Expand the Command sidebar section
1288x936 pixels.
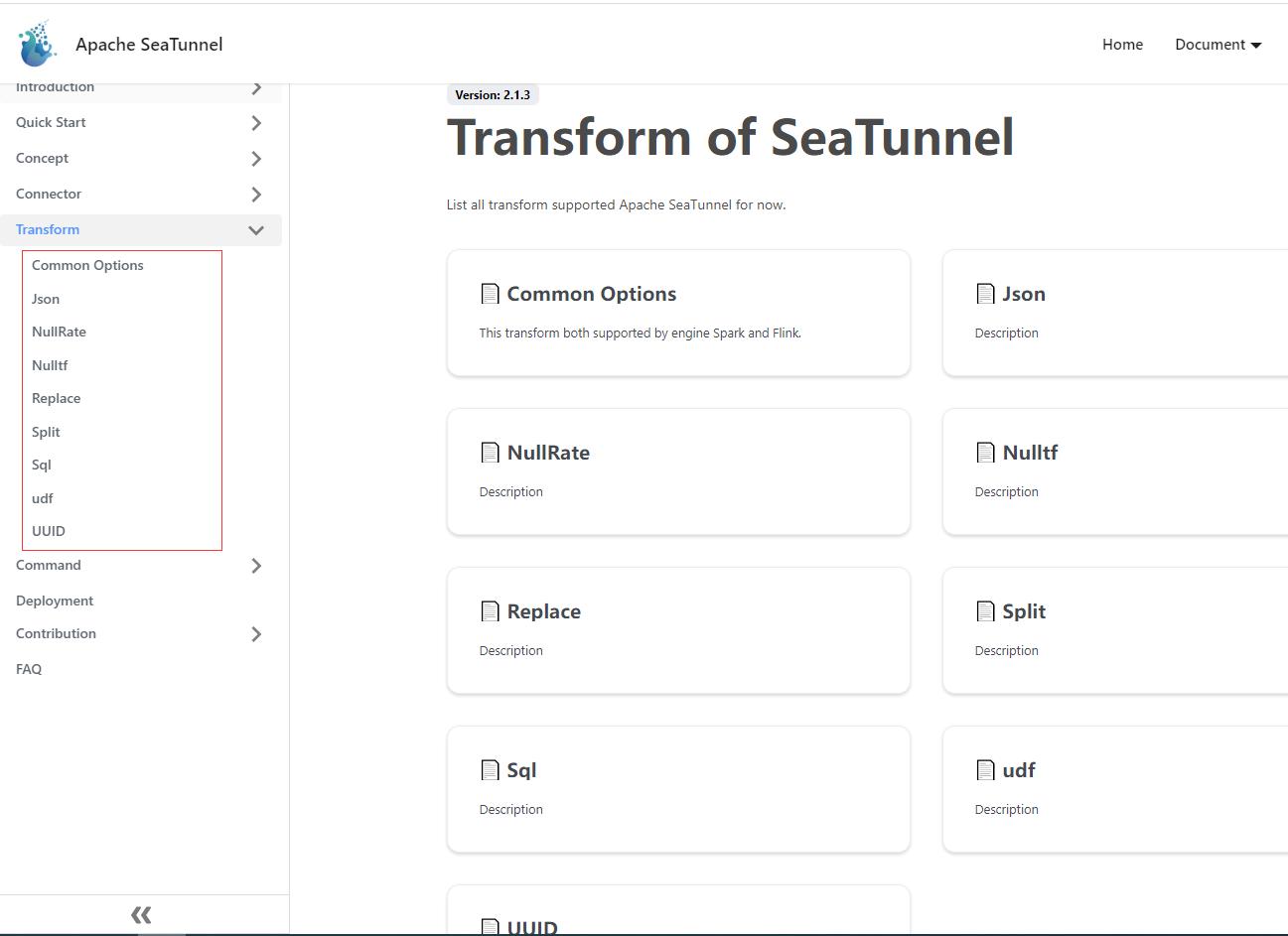[x=256, y=566]
